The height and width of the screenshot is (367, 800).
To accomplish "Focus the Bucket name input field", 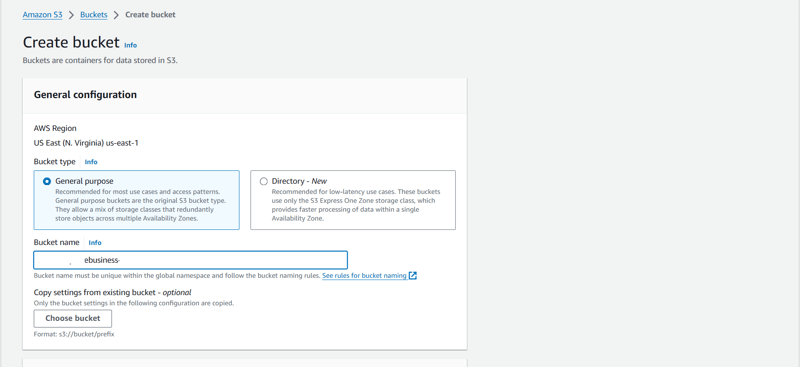I will click(190, 260).
